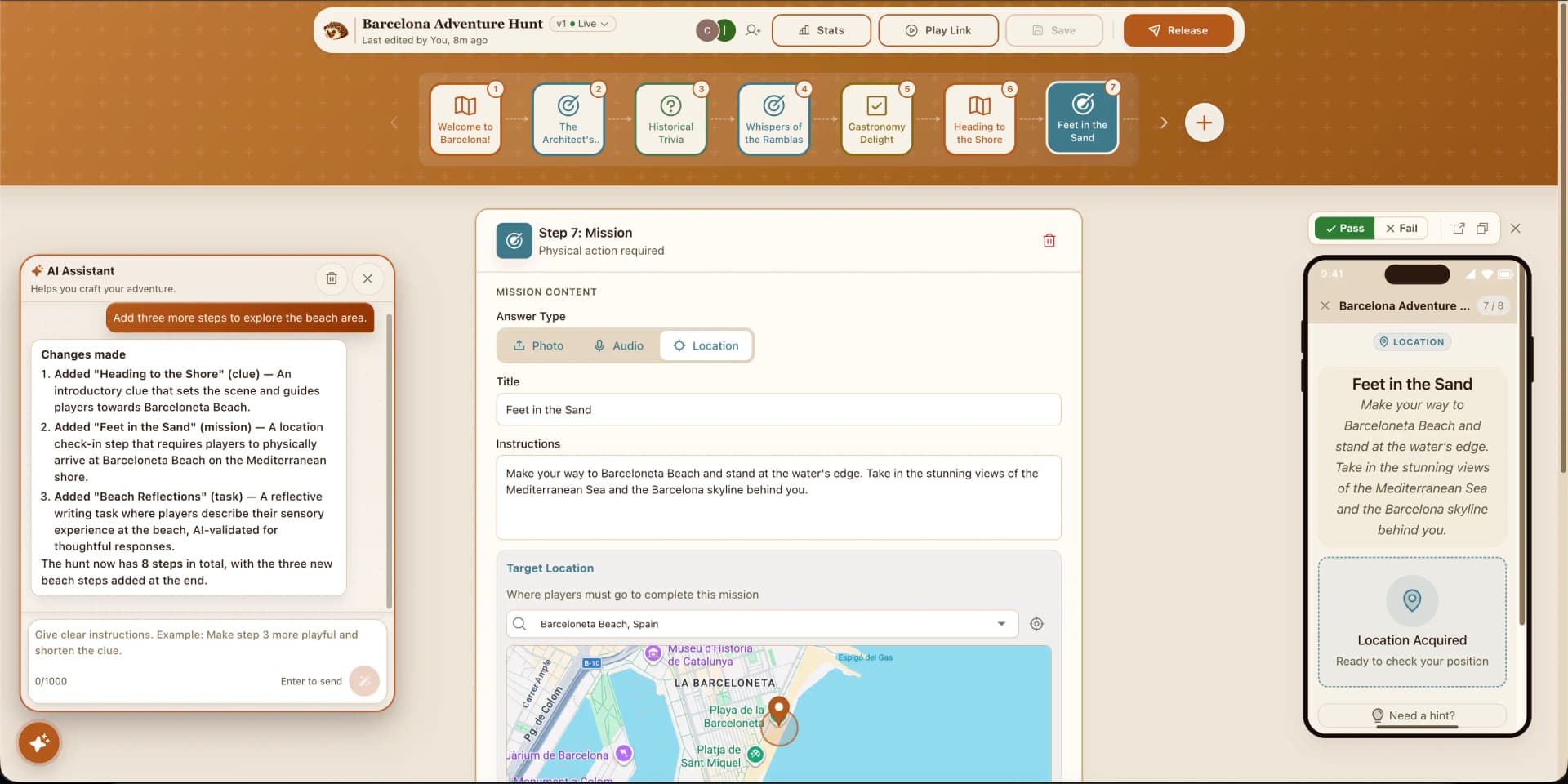Viewport: 1568px width, 784px height.
Task: Click the duplicate preview window icon
Action: (1482, 229)
